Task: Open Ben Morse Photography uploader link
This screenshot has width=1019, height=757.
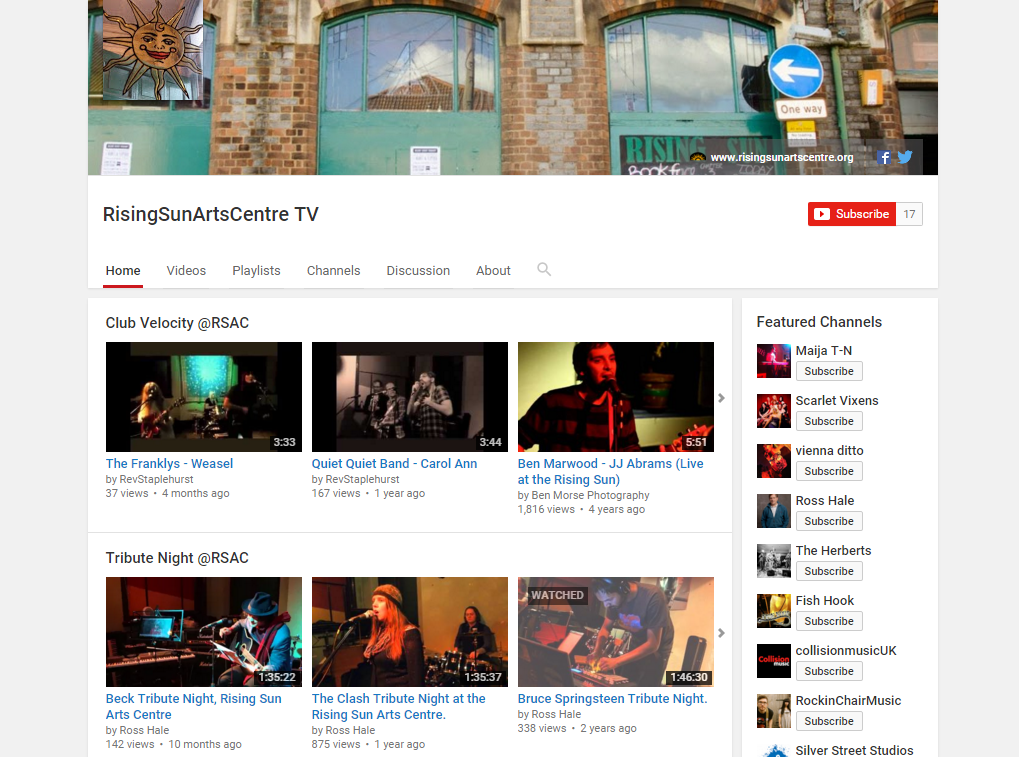Action: pos(590,495)
